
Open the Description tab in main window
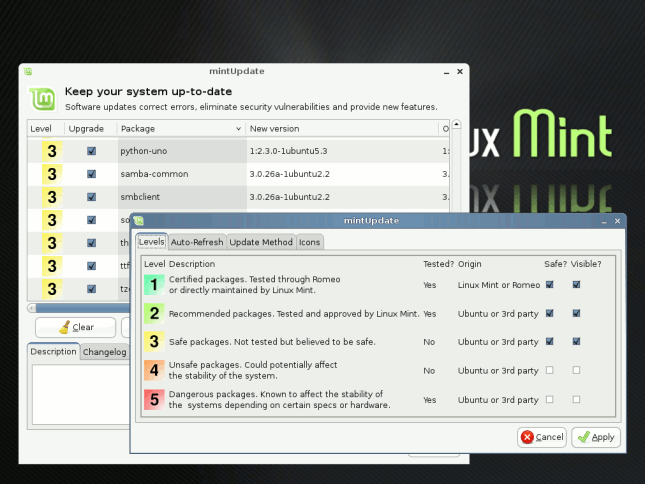point(53,352)
